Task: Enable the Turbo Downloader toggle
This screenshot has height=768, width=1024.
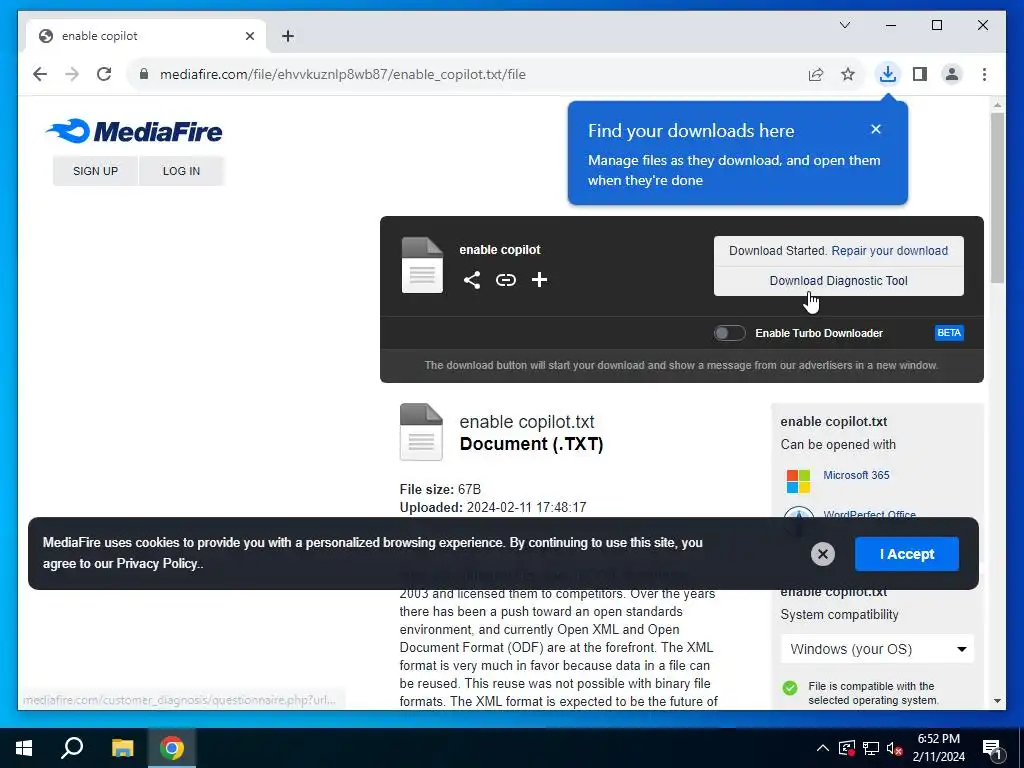Action: point(729,333)
